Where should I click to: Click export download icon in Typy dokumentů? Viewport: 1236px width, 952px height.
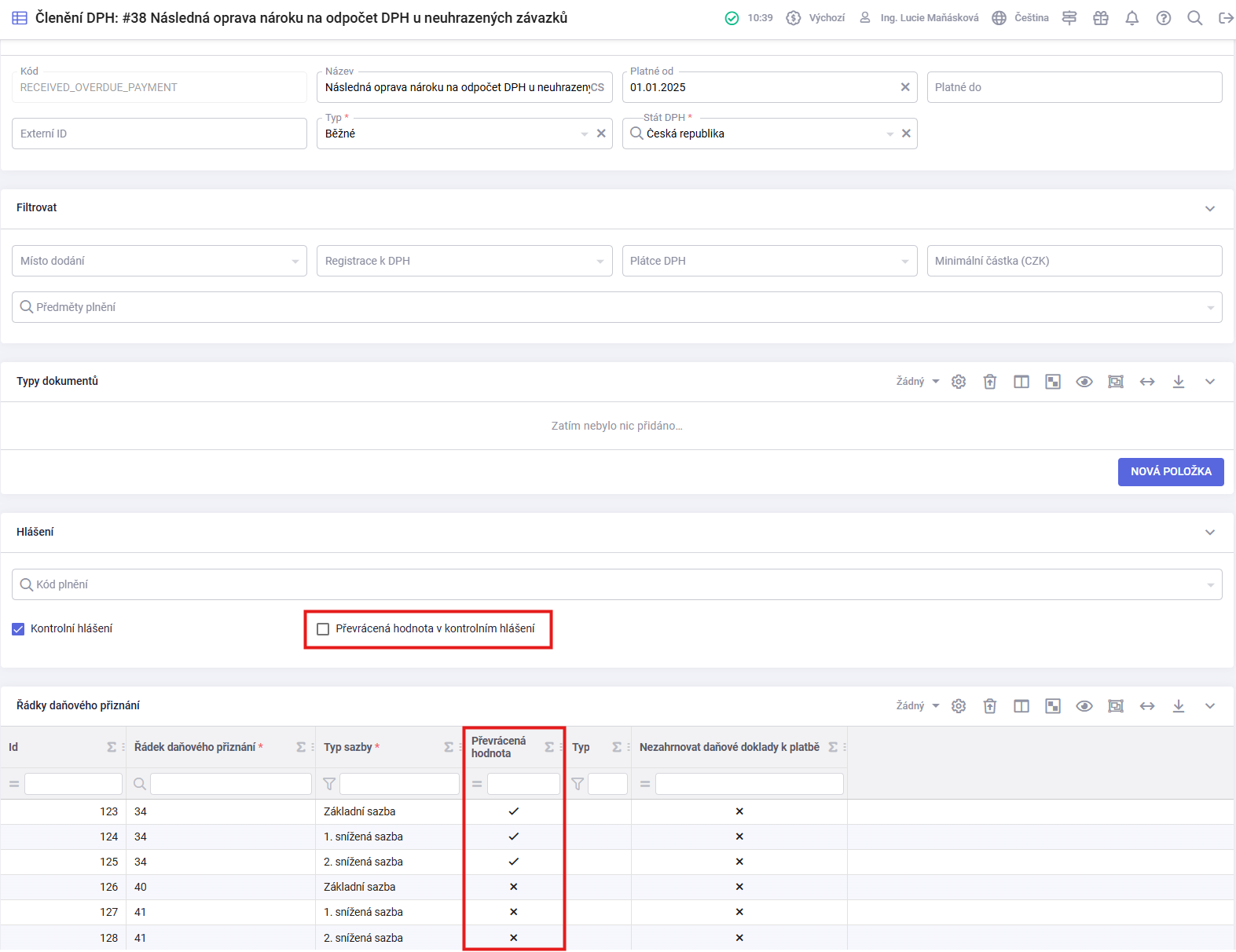click(x=1179, y=382)
